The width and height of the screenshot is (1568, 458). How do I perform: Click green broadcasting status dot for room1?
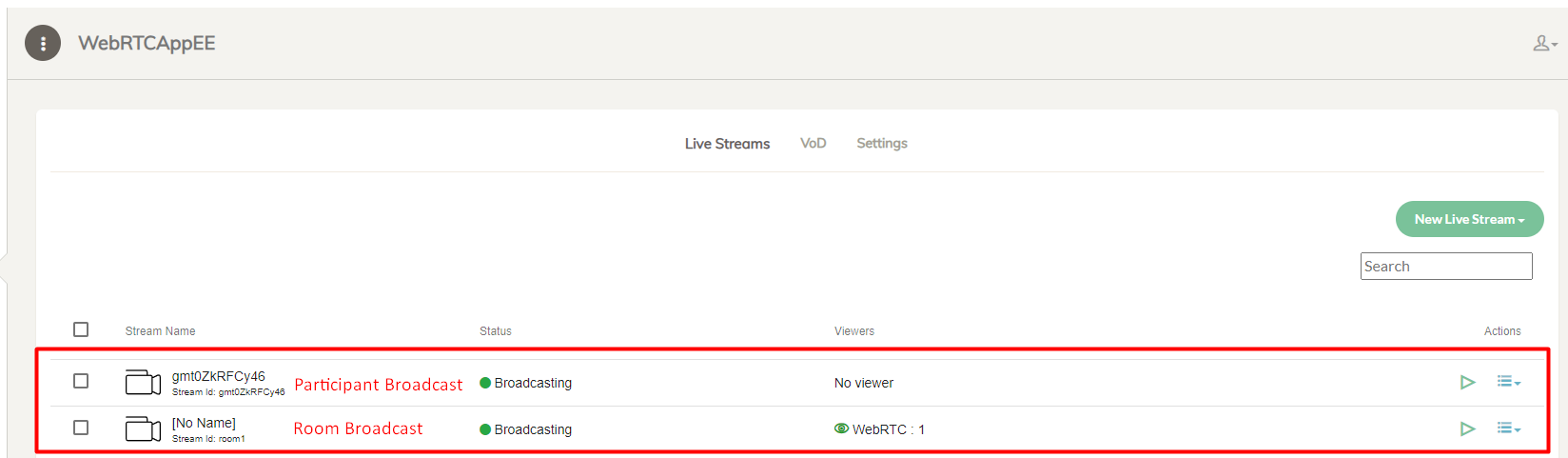pyautogui.click(x=485, y=429)
